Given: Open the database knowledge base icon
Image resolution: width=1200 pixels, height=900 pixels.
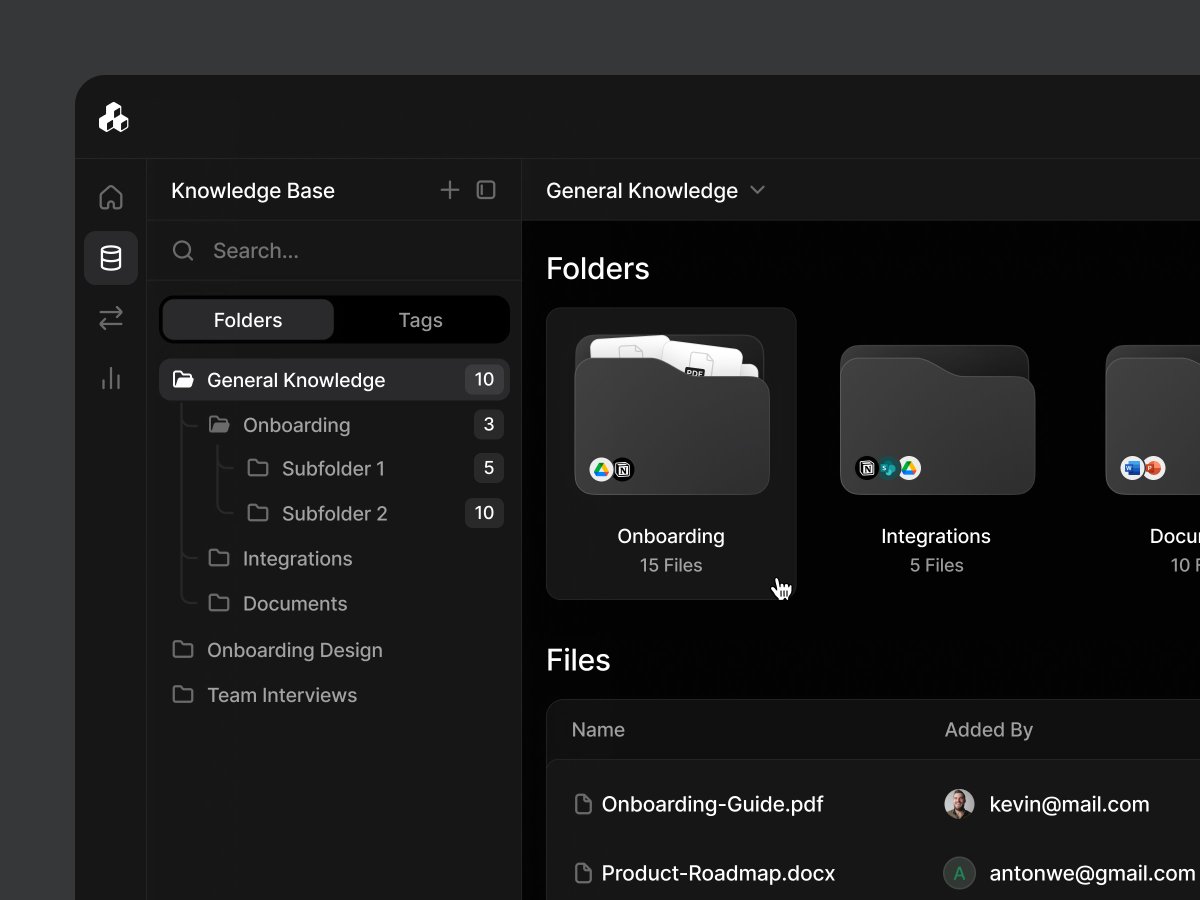Looking at the screenshot, I should click(x=111, y=258).
